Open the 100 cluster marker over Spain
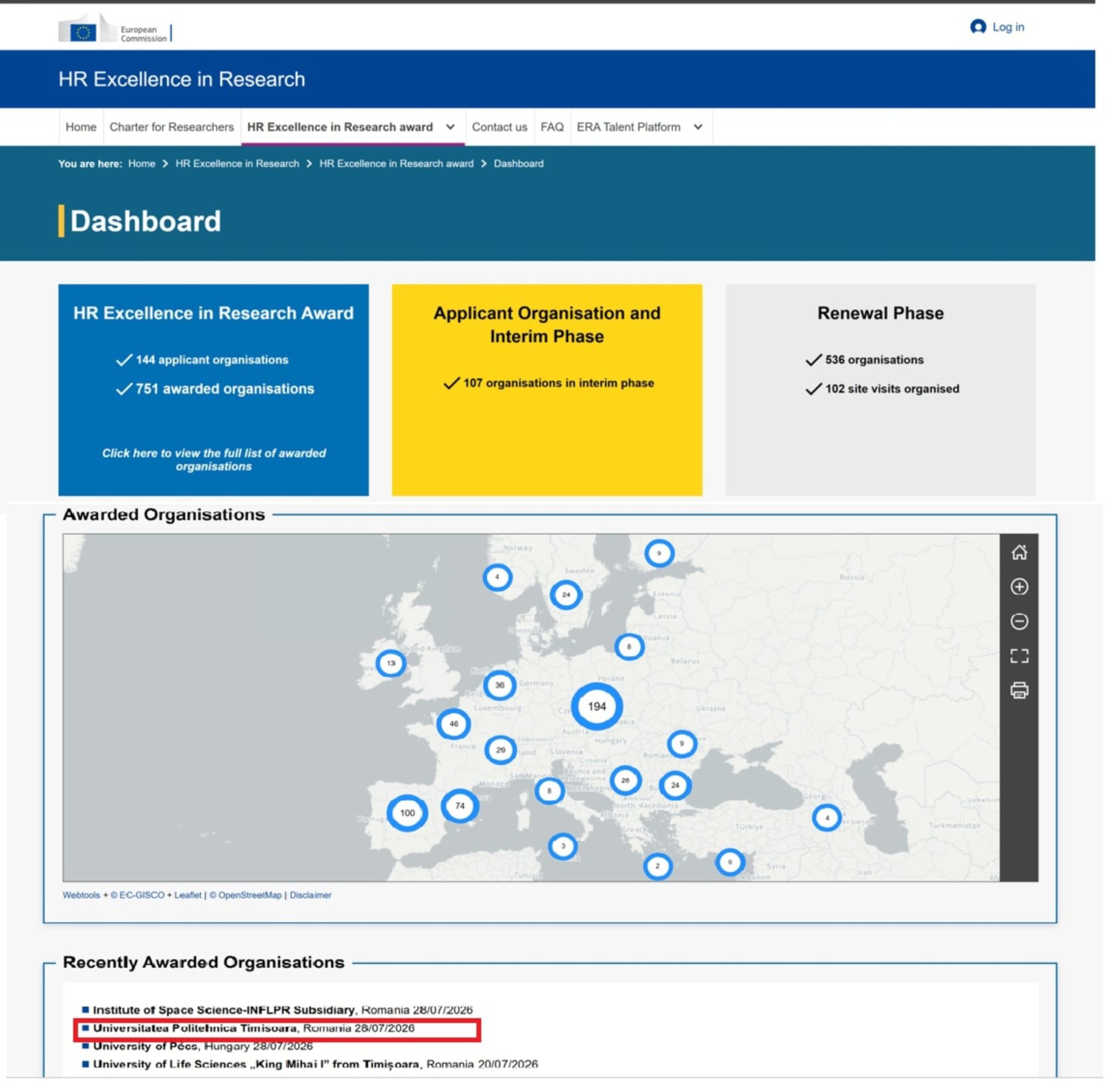Viewport: 1114px width, 1092px height. 407,813
